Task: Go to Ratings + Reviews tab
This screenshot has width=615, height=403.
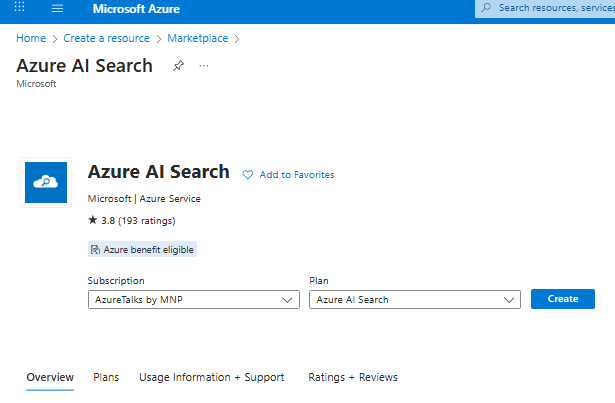Action: coord(353,377)
